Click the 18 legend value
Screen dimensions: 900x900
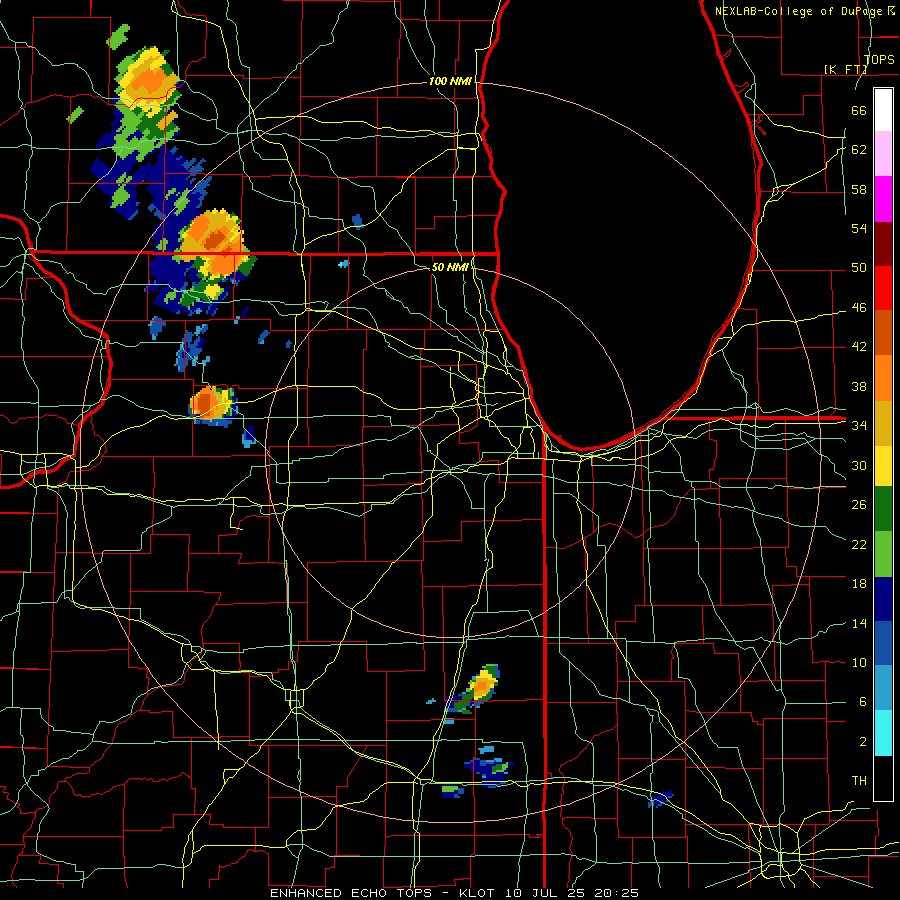coord(859,584)
